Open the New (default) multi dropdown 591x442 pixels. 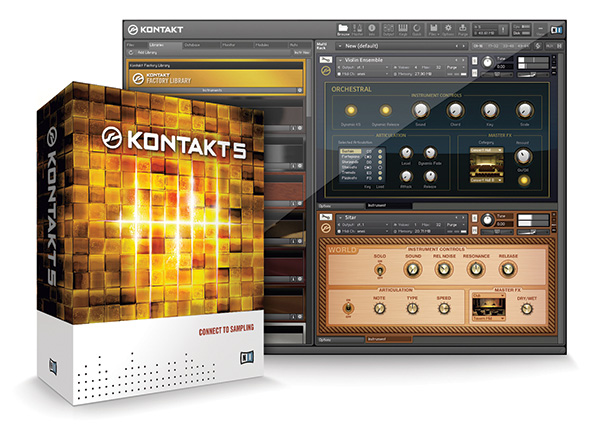[x=340, y=46]
